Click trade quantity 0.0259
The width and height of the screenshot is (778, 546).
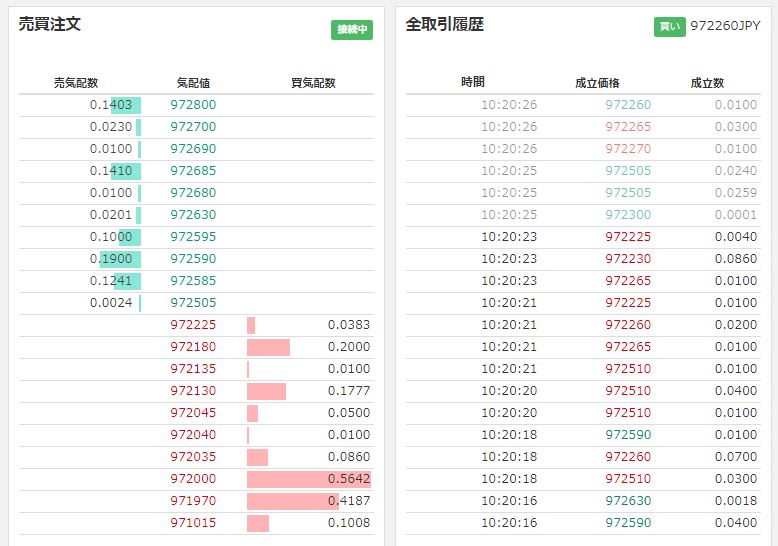(736, 193)
